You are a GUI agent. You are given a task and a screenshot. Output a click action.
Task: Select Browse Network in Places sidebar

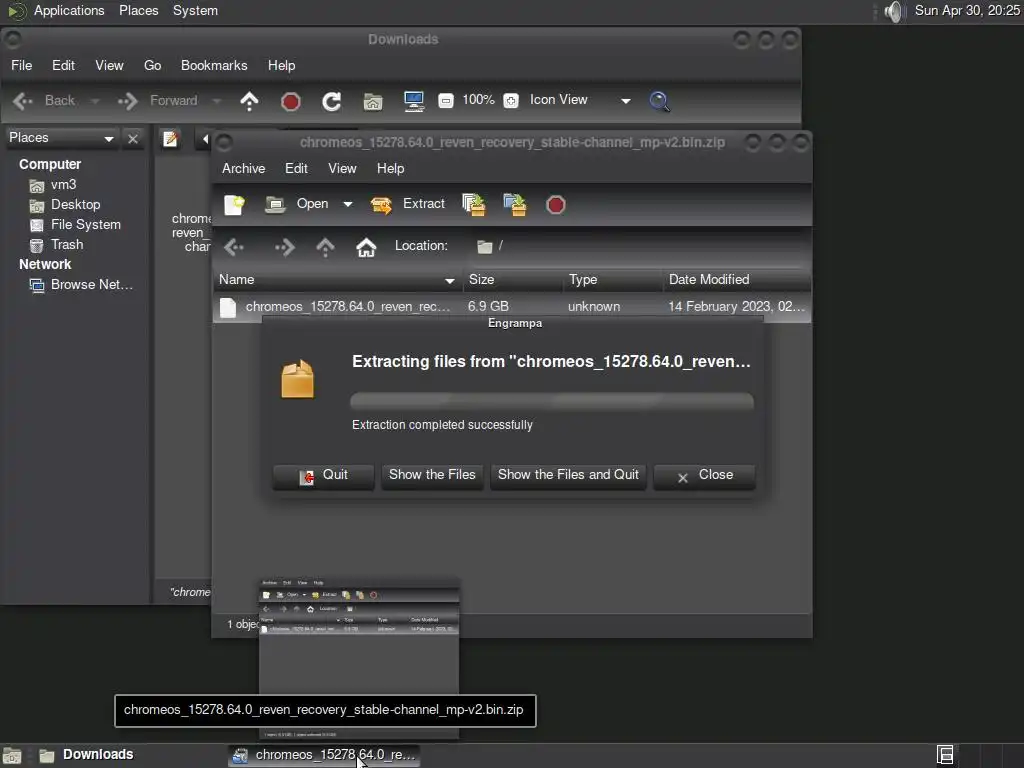point(82,285)
